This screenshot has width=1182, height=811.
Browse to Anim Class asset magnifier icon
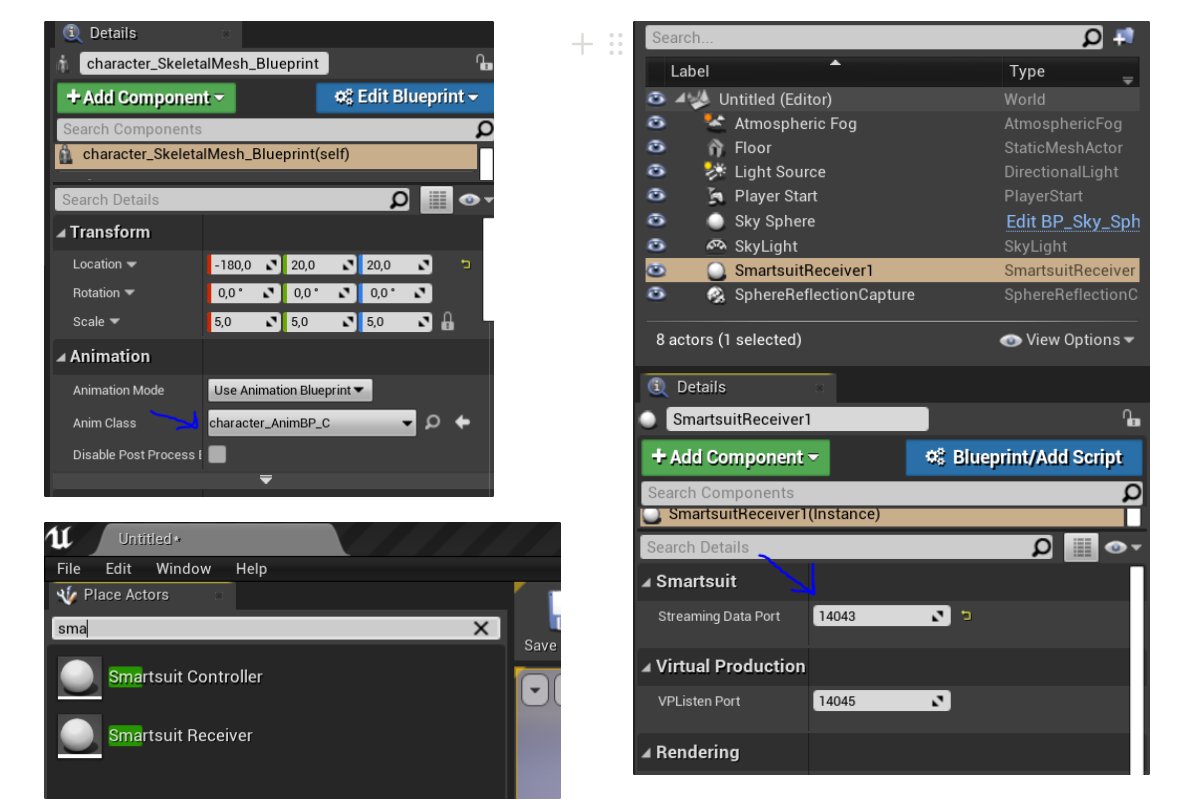[433, 423]
